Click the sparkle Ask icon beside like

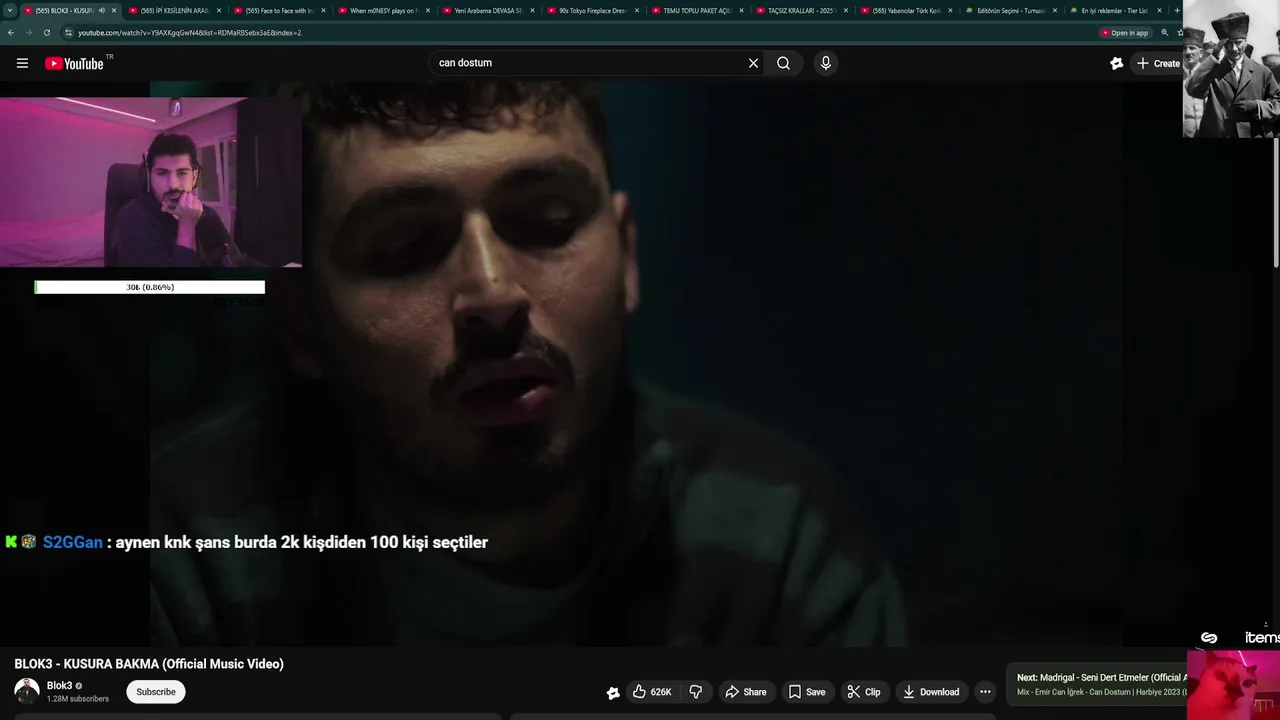click(613, 692)
